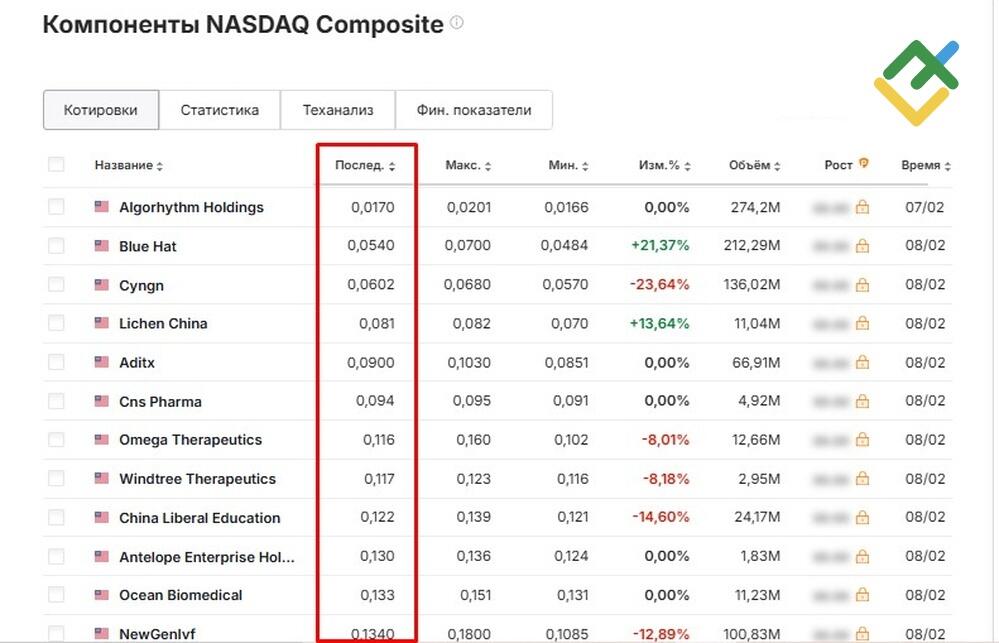Click the LiteFinance logo in top corner
Viewport: 999px width, 643px height.
click(916, 82)
